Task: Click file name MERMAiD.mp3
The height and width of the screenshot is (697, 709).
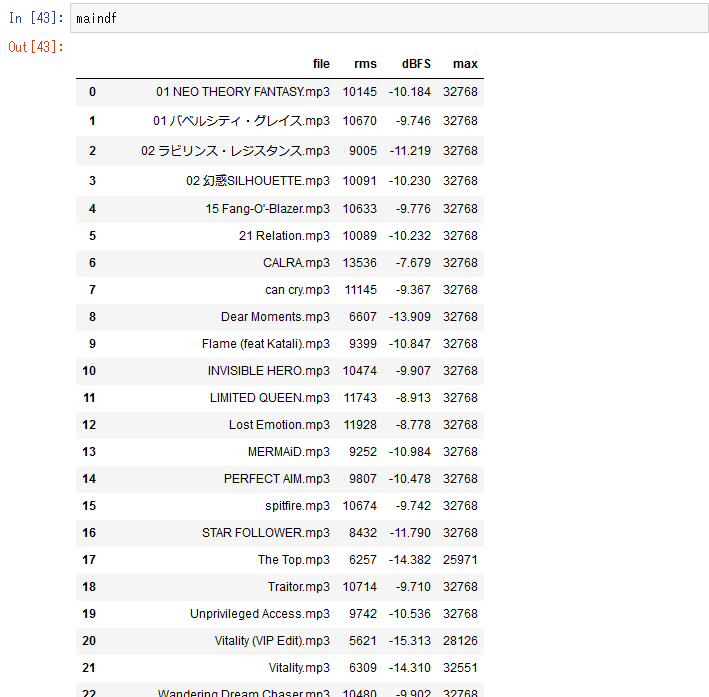Action: click(x=289, y=452)
